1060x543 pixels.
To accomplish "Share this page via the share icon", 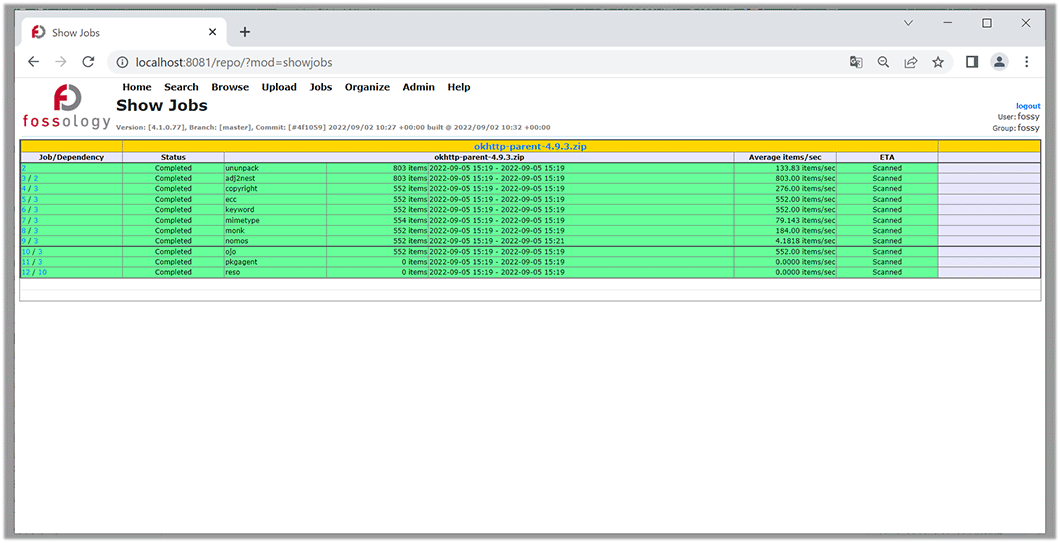I will (x=910, y=62).
